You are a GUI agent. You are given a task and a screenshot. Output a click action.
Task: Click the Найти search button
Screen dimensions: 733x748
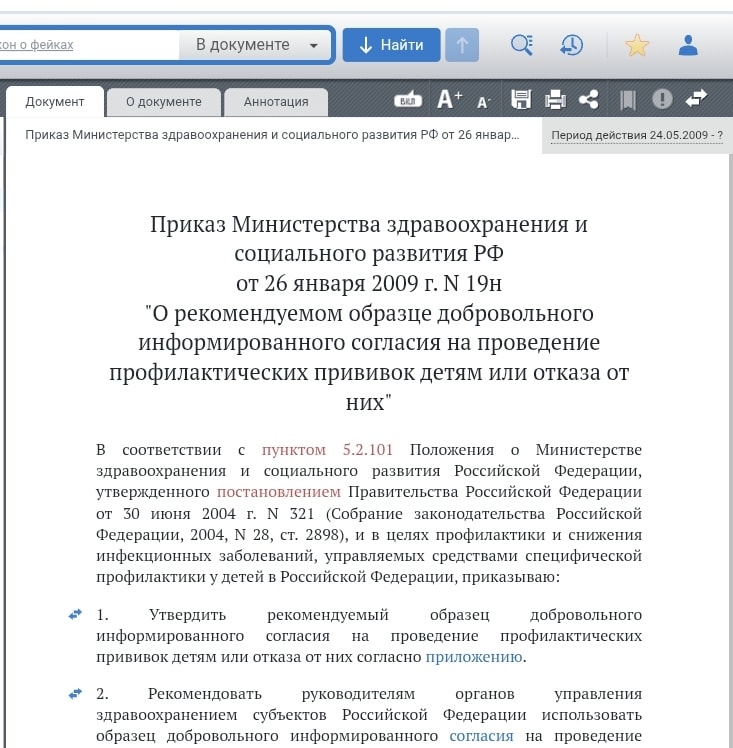(x=391, y=45)
